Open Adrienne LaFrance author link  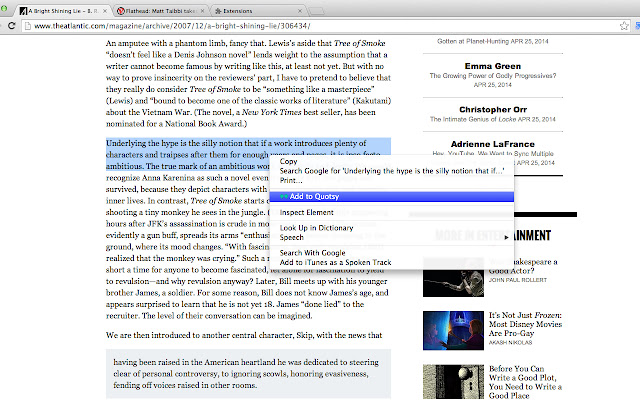(493, 144)
